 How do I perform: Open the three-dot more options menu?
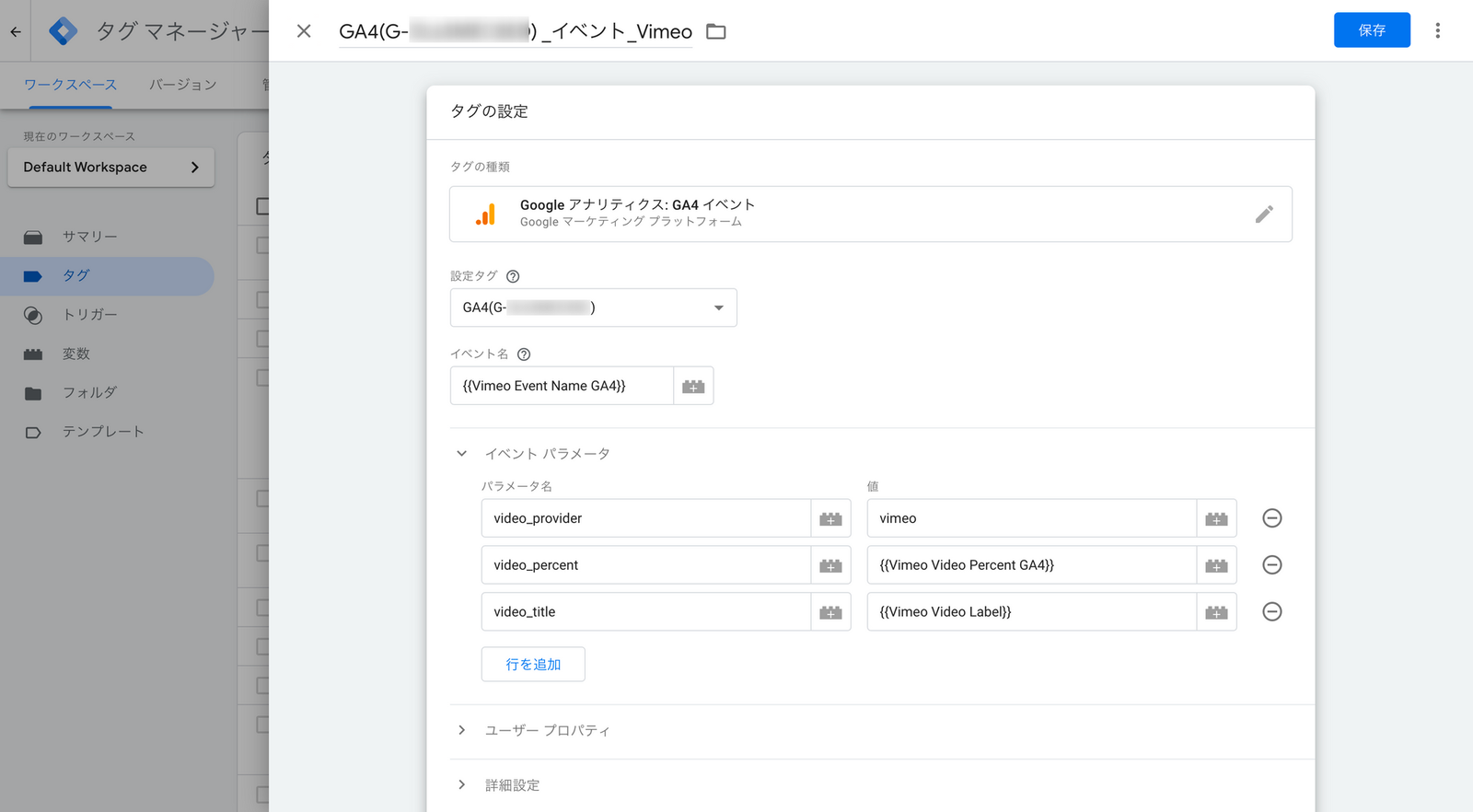pos(1437,30)
